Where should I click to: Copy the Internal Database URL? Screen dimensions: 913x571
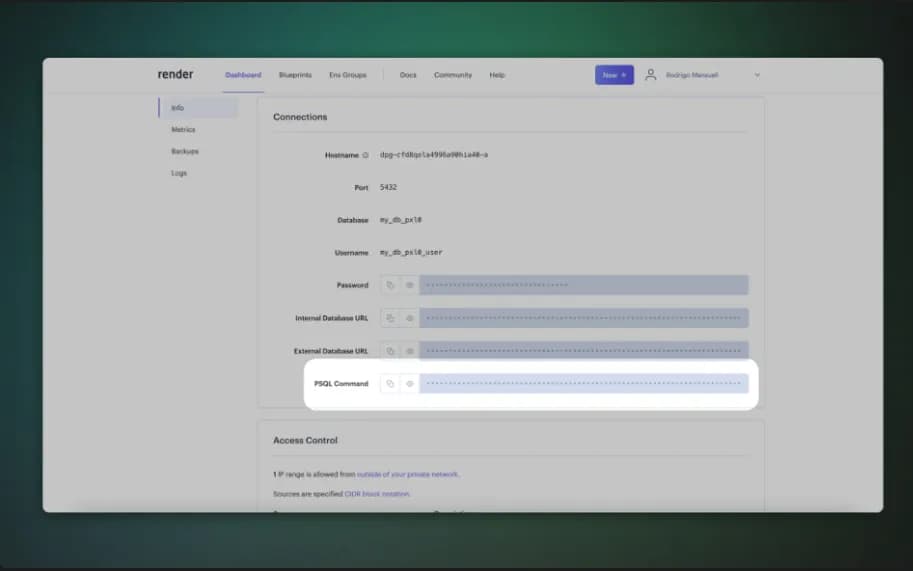tap(390, 318)
